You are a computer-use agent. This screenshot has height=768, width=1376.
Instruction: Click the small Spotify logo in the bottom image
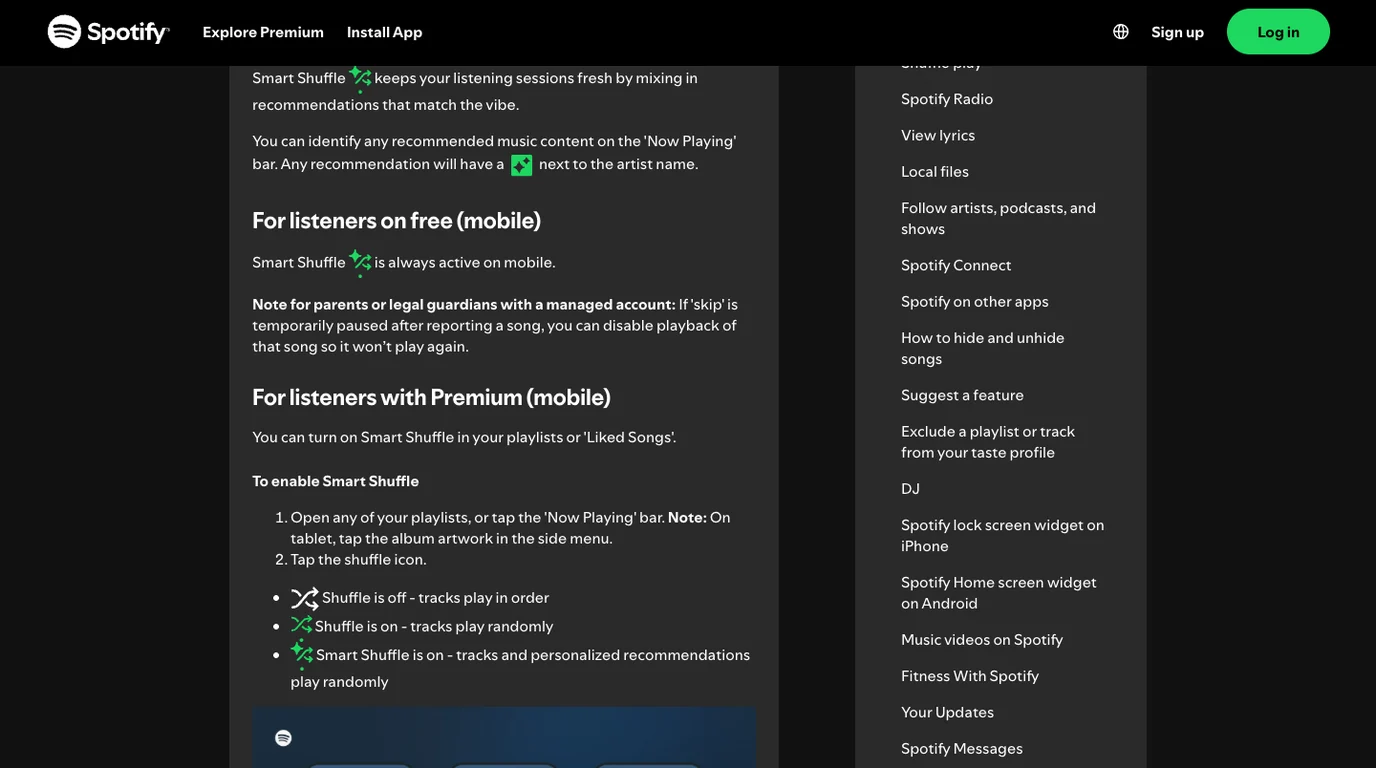tap(283, 738)
